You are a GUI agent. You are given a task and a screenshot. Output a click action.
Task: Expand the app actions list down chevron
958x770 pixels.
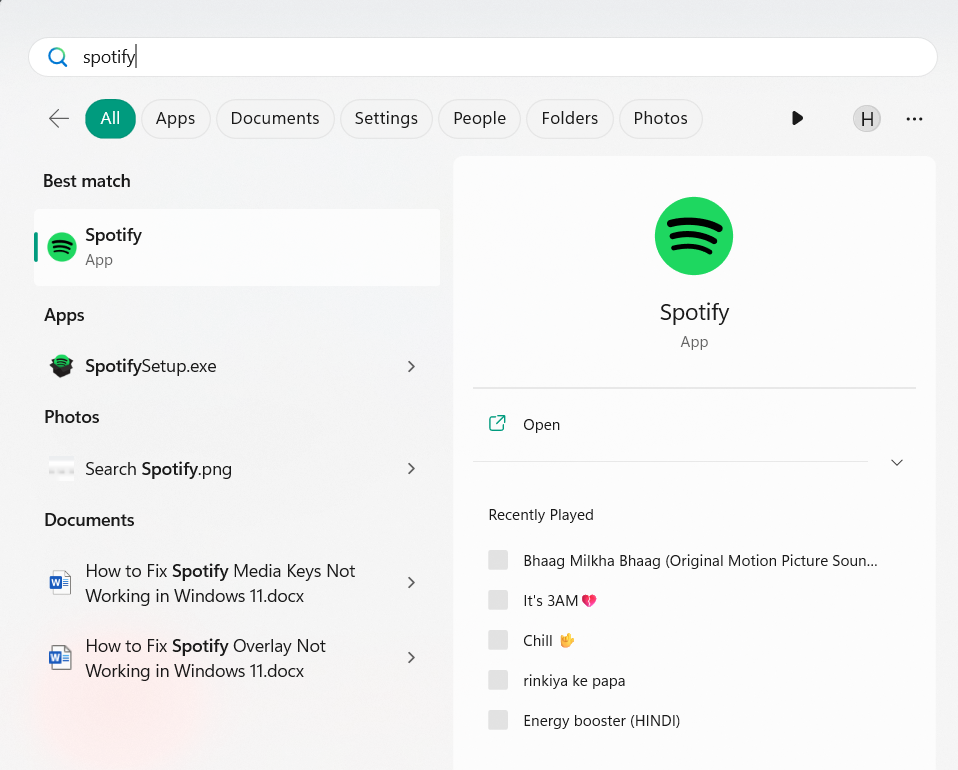pos(897,462)
